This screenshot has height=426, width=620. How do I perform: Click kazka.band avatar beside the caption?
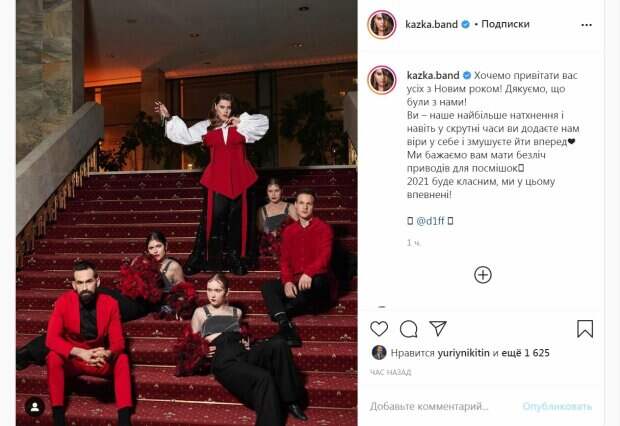(x=382, y=80)
